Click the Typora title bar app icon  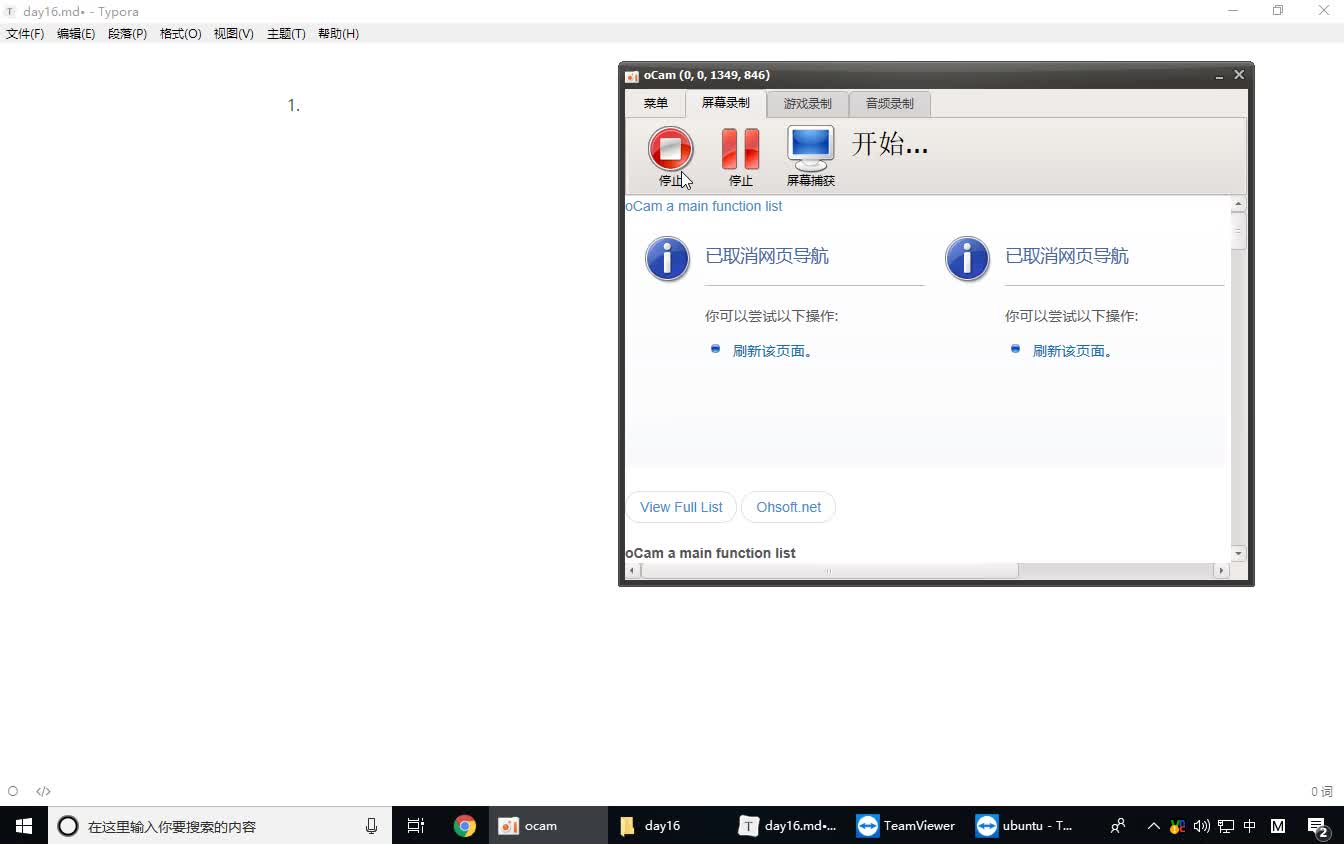11,11
